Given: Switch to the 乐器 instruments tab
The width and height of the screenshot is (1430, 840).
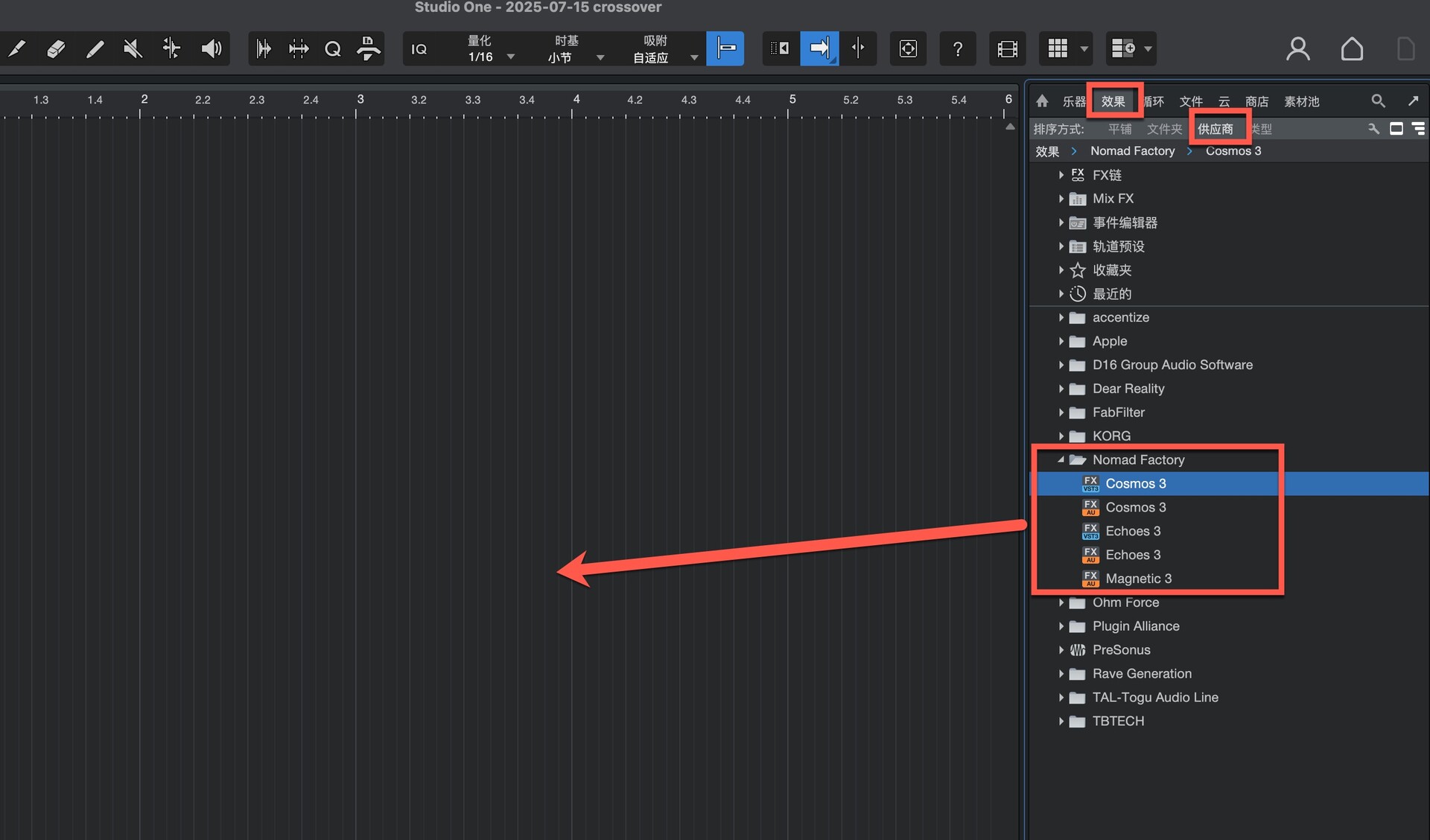Looking at the screenshot, I should [x=1074, y=101].
